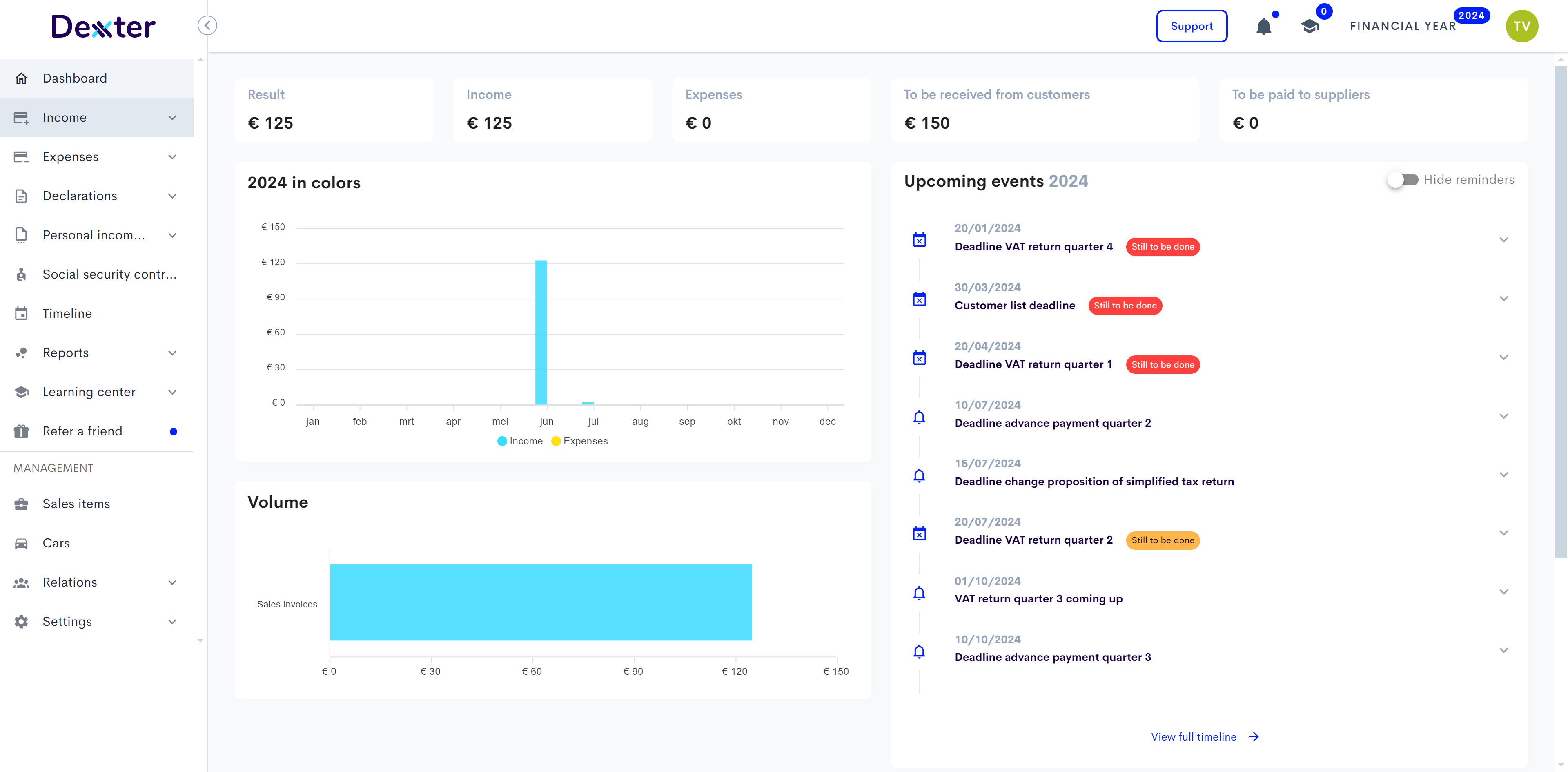Click calendar icon for 20/01/2024 event
Viewport: 1568px width, 772px height.
point(919,240)
